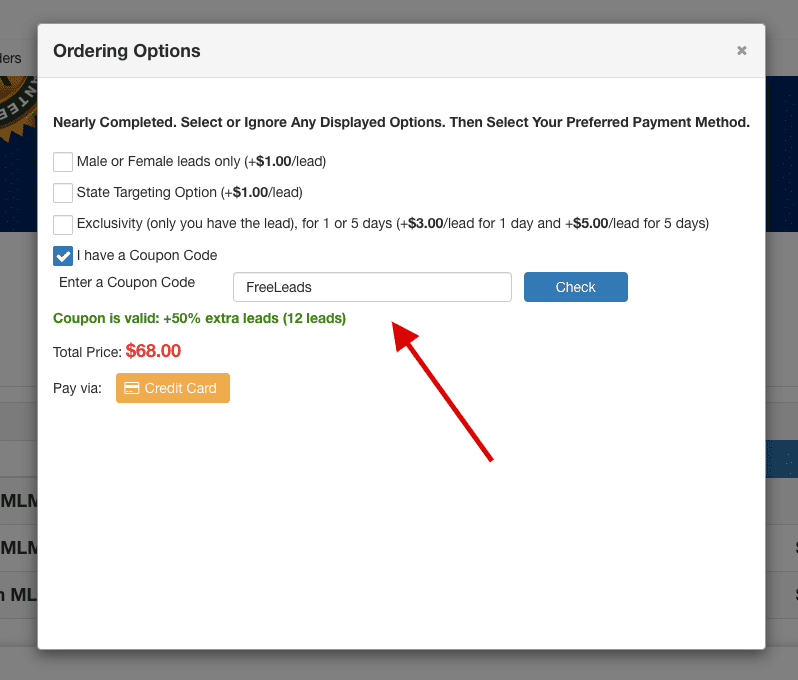Screen dimensions: 798x680
Task: Click the credit card icon in the button
Action: 132,388
